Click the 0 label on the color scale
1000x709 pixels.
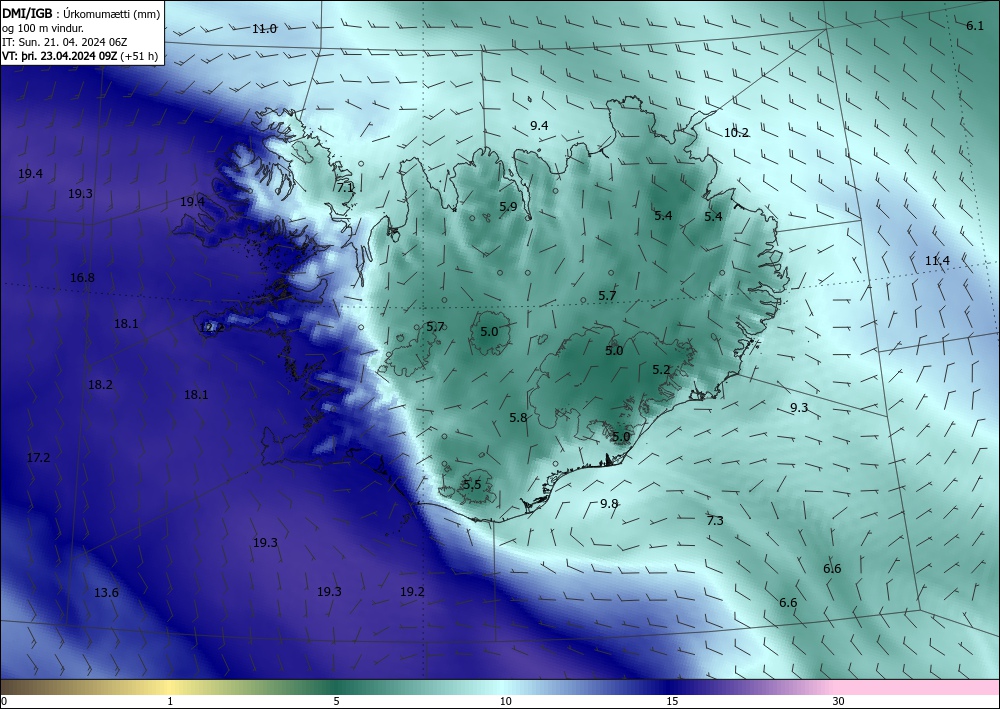coord(4,701)
